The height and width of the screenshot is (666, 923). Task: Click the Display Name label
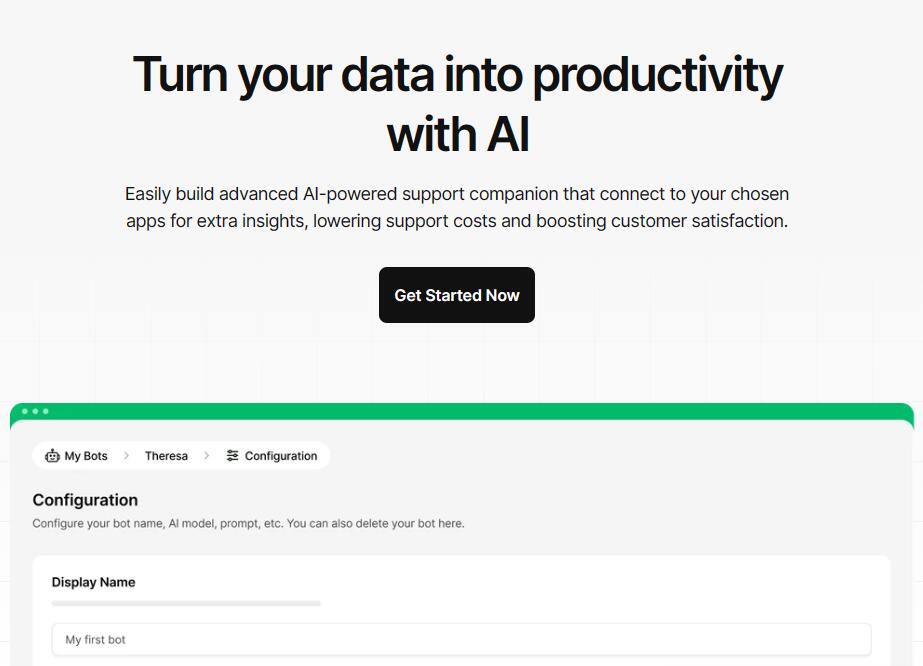coord(94,582)
